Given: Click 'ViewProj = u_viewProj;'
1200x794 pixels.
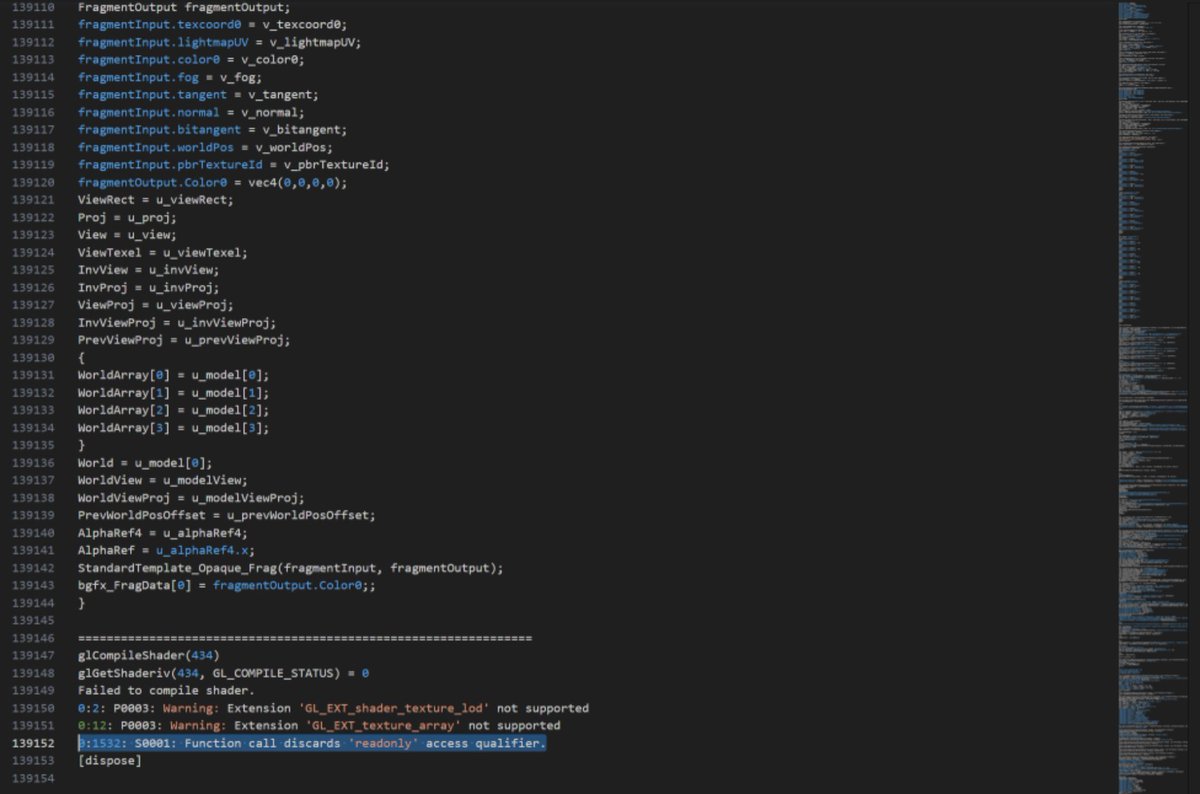Looking at the screenshot, I should (156, 304).
